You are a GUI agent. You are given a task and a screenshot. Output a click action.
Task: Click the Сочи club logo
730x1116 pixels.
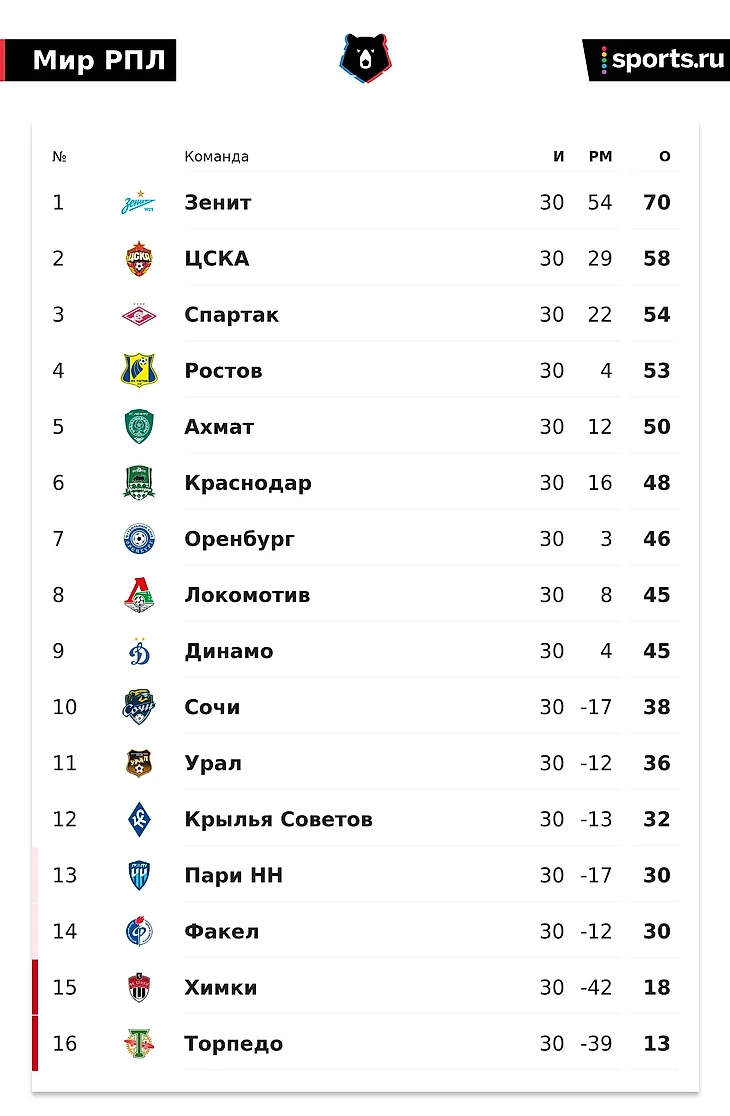(138, 707)
